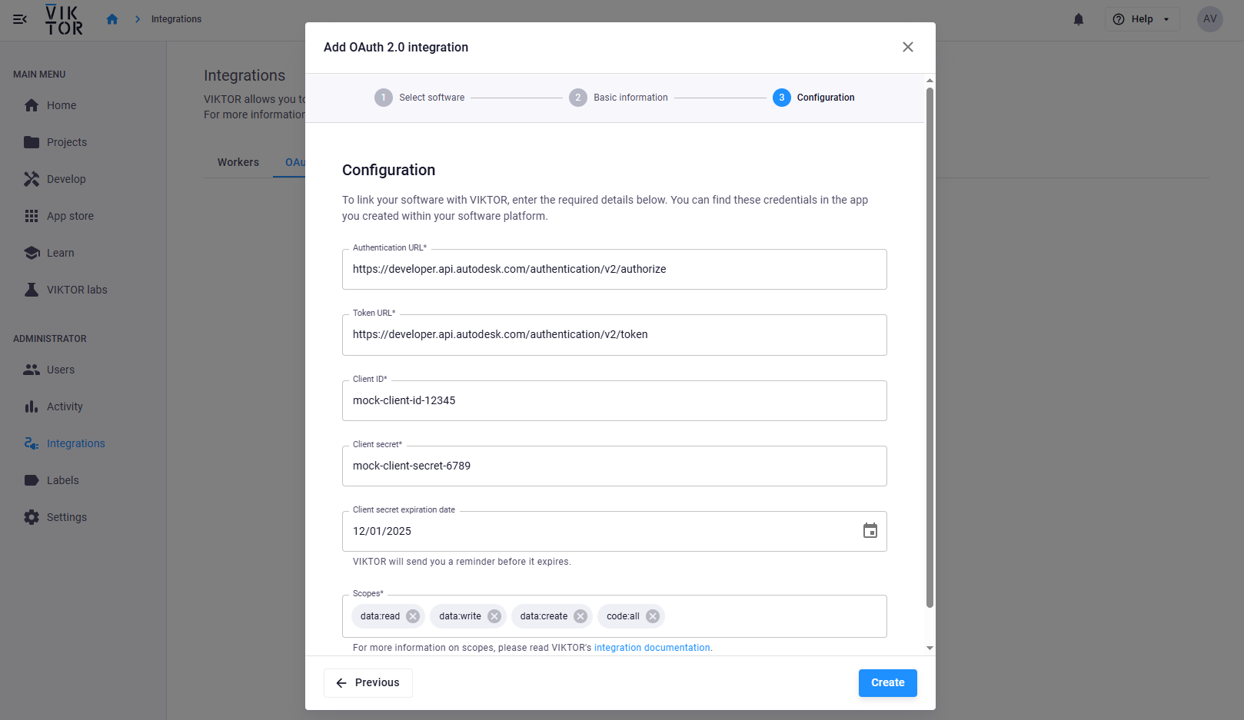Viewport: 1244px width, 720px height.
Task: Collapse the sidebar with the hamburger menu icon
Action: coord(20,19)
